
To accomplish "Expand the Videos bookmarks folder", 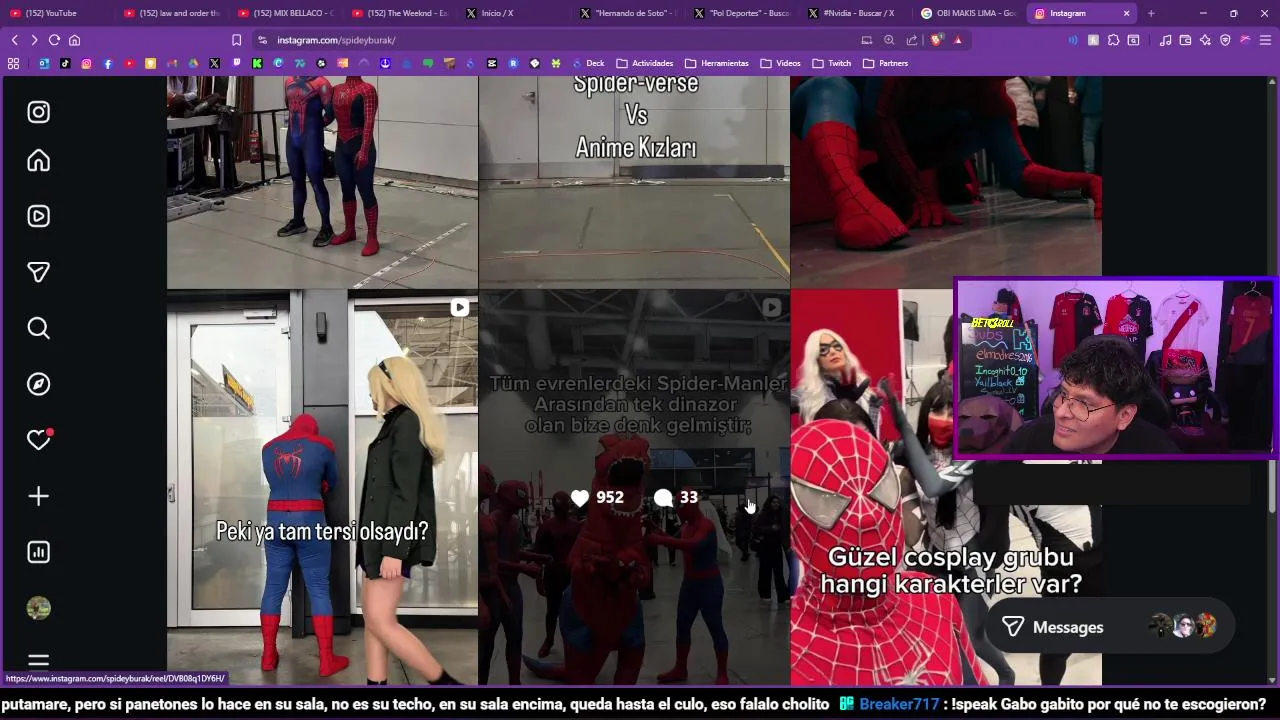I will 781,63.
